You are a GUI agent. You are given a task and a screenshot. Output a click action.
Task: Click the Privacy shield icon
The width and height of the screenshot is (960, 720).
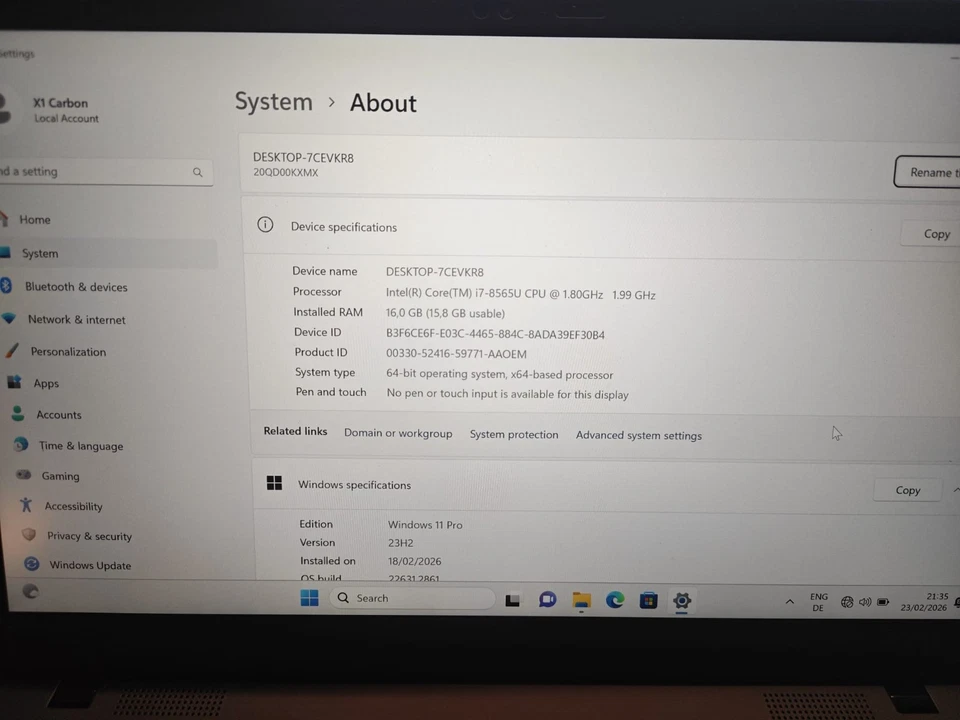pos(28,534)
